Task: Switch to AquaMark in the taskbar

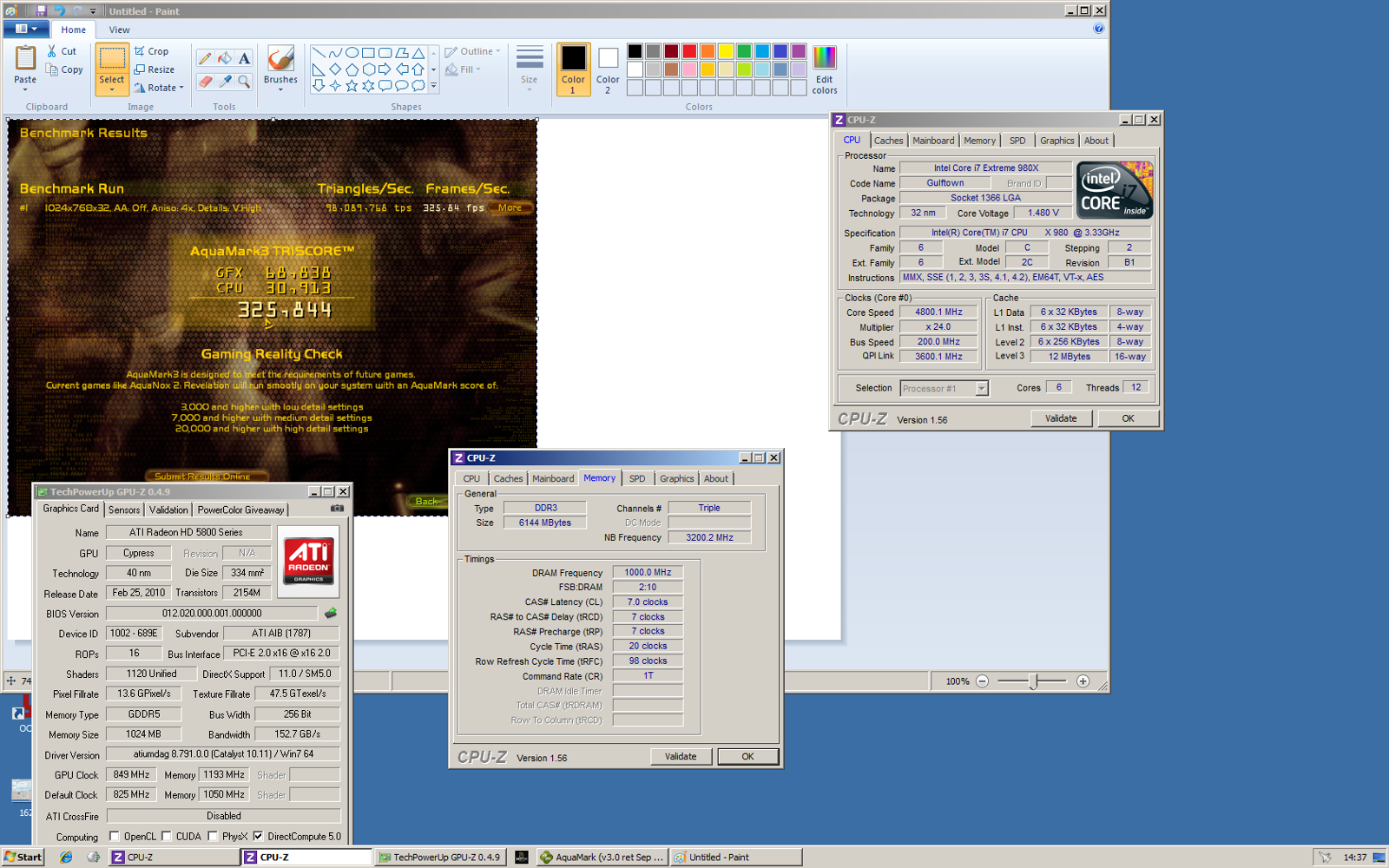Action: [602, 857]
